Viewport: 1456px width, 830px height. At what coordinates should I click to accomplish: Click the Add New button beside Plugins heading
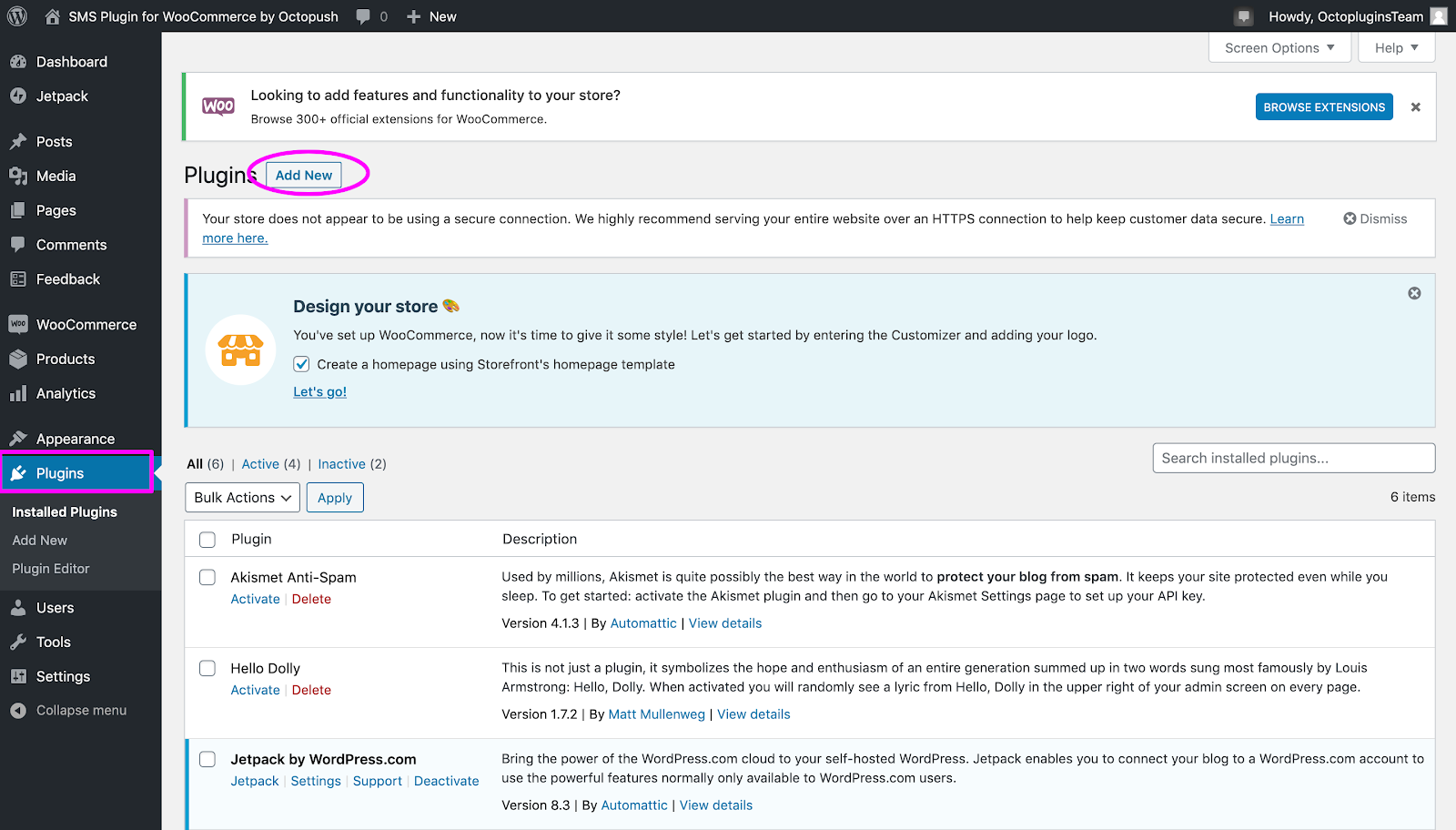click(304, 175)
